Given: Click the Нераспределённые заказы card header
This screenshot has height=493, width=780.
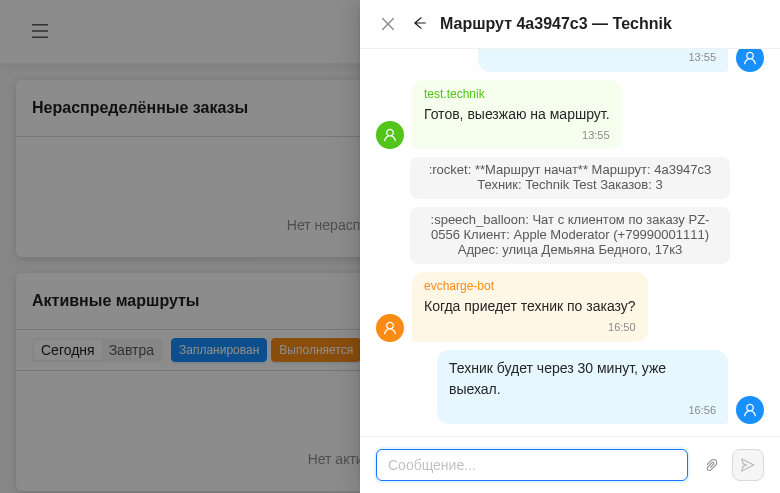Looking at the screenshot, I should [x=140, y=107].
